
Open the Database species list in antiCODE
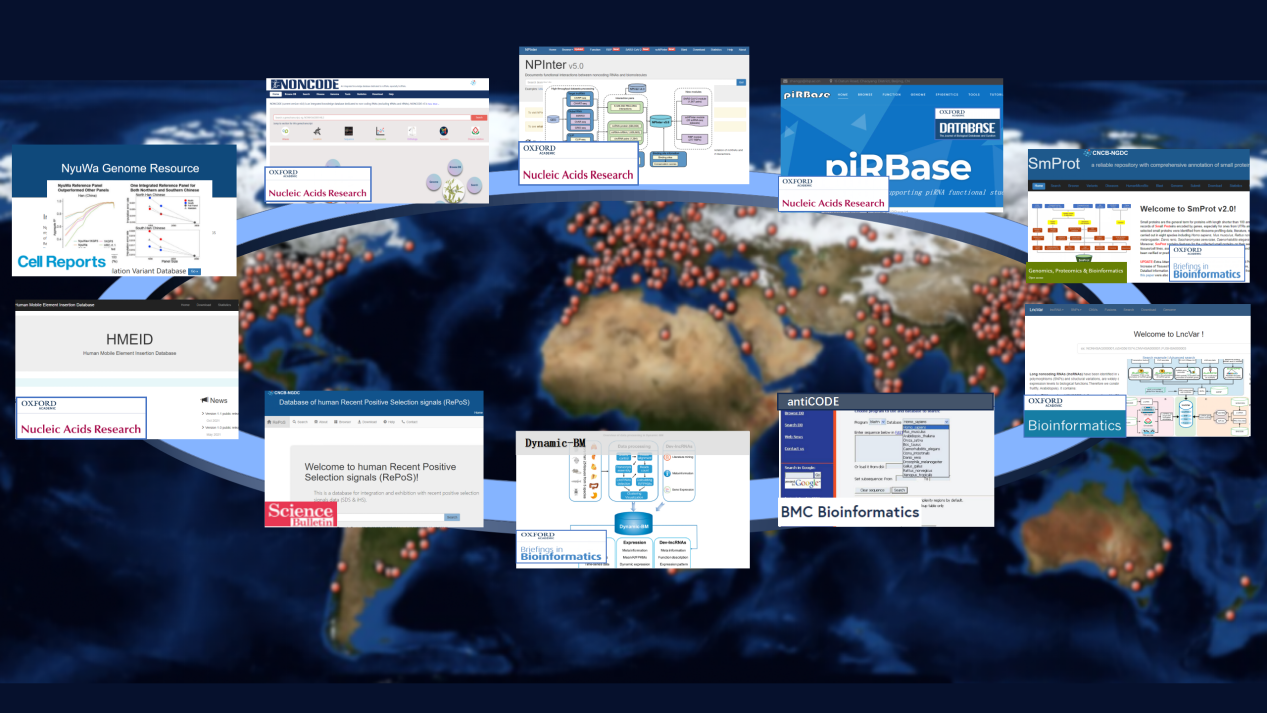pos(925,423)
